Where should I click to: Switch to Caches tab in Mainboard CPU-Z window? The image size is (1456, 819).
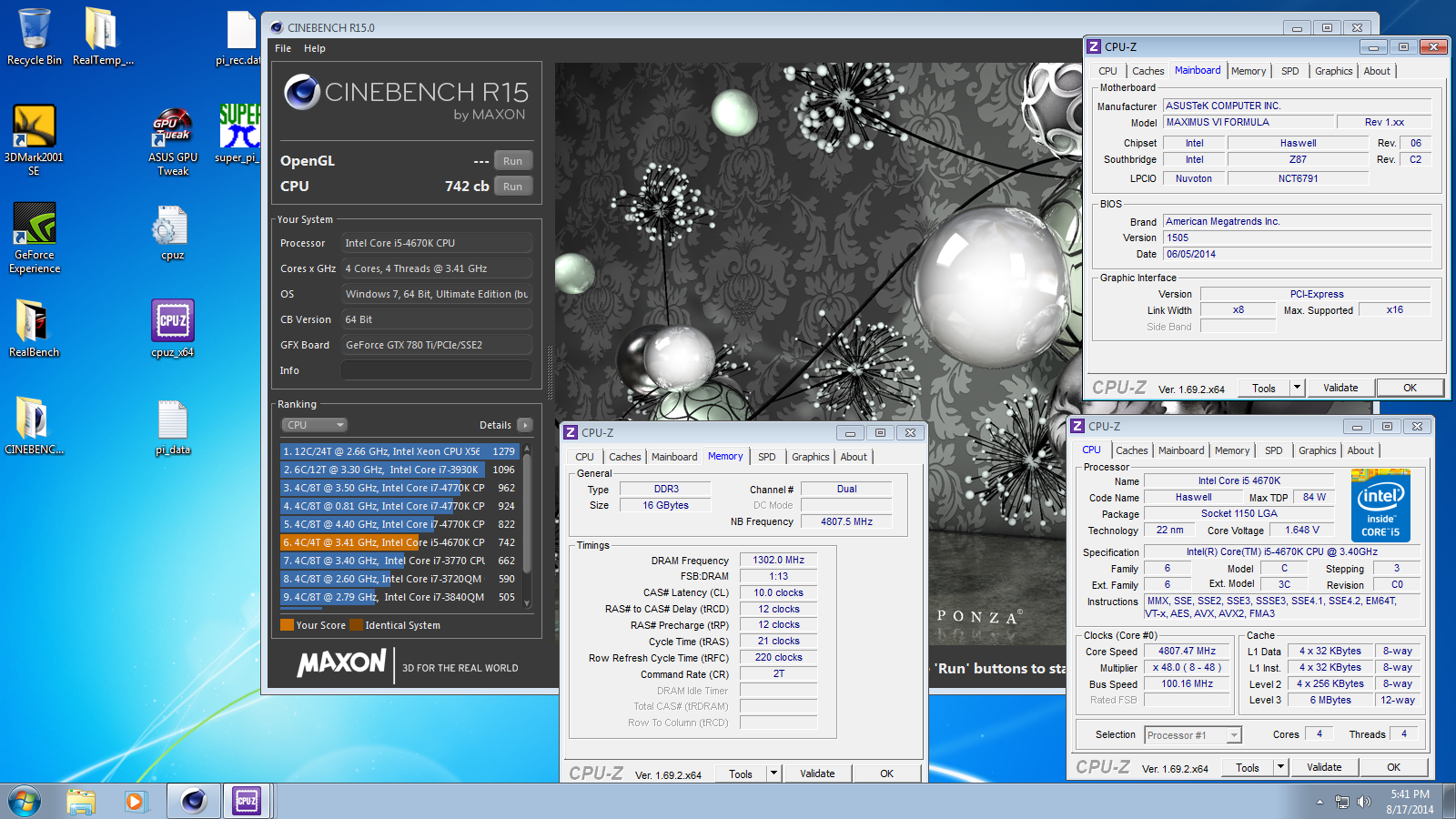[1148, 71]
